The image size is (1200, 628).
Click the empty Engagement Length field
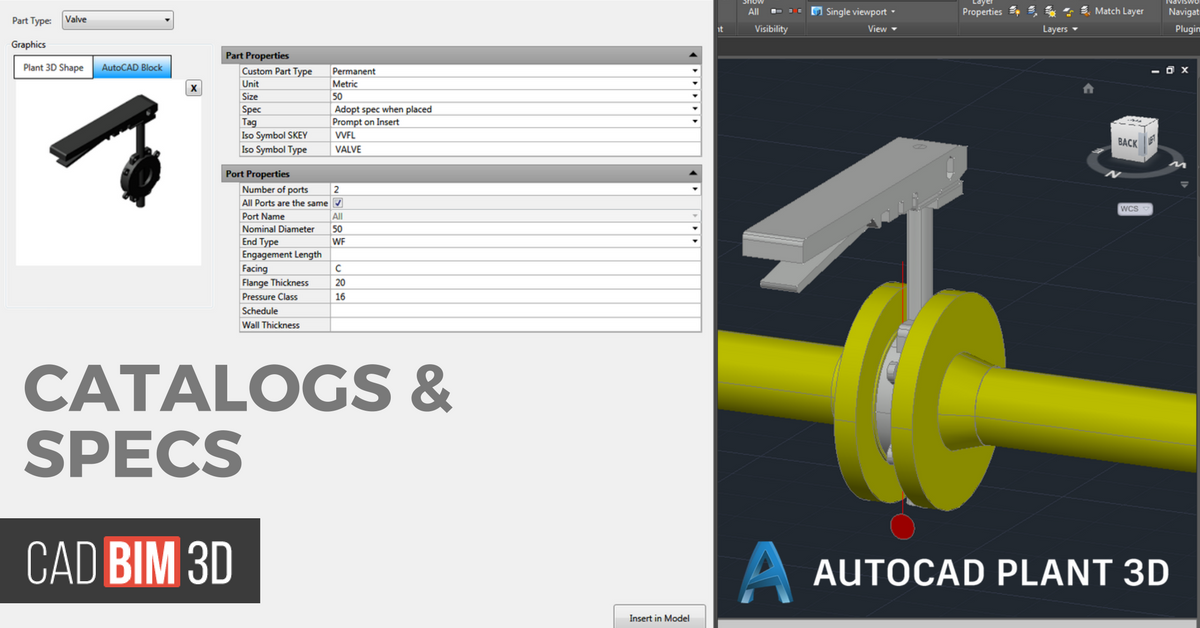(x=515, y=255)
